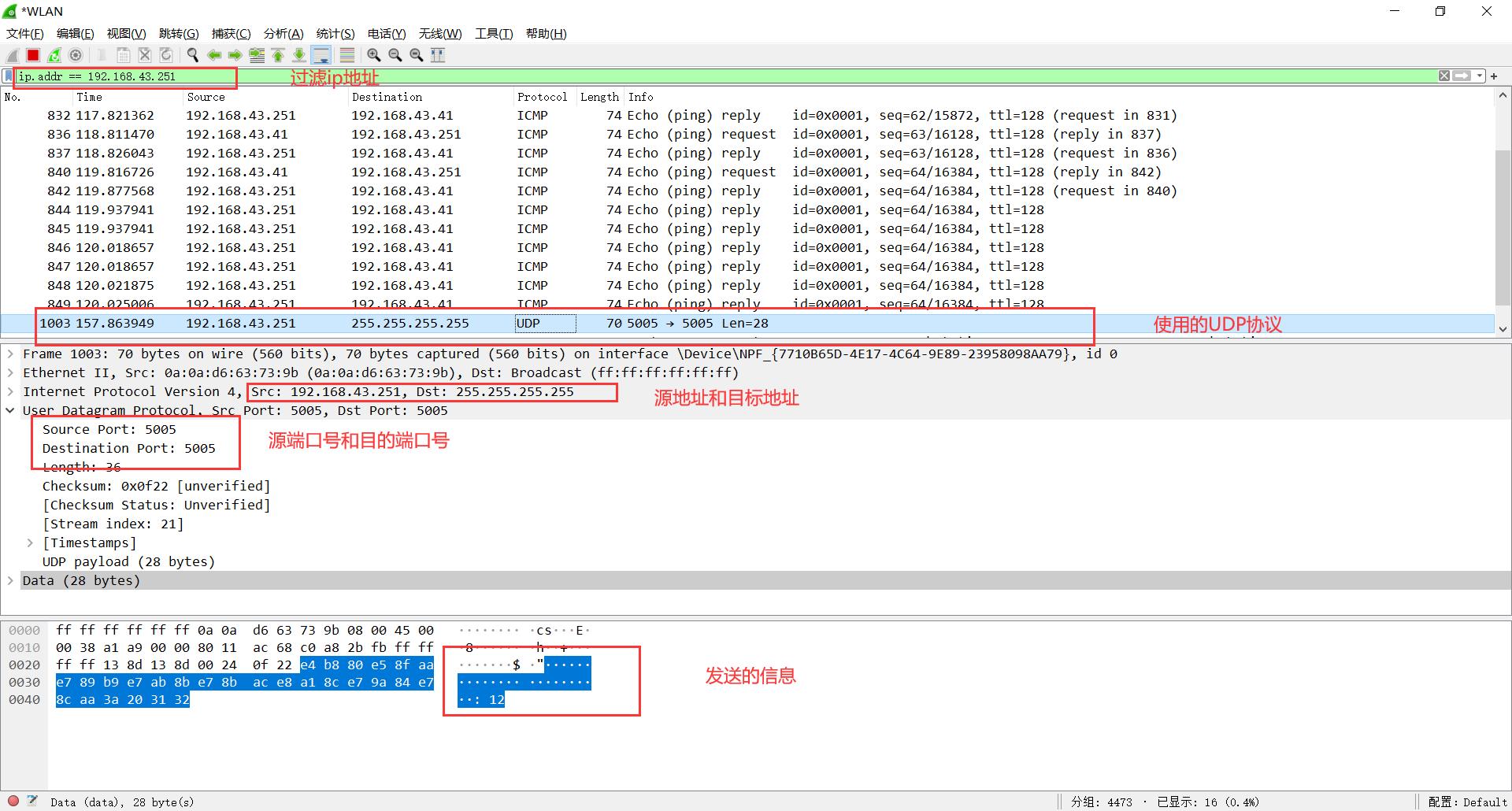This screenshot has height=811, width=1512.
Task: Open the 视图(V) menu
Action: [x=127, y=34]
